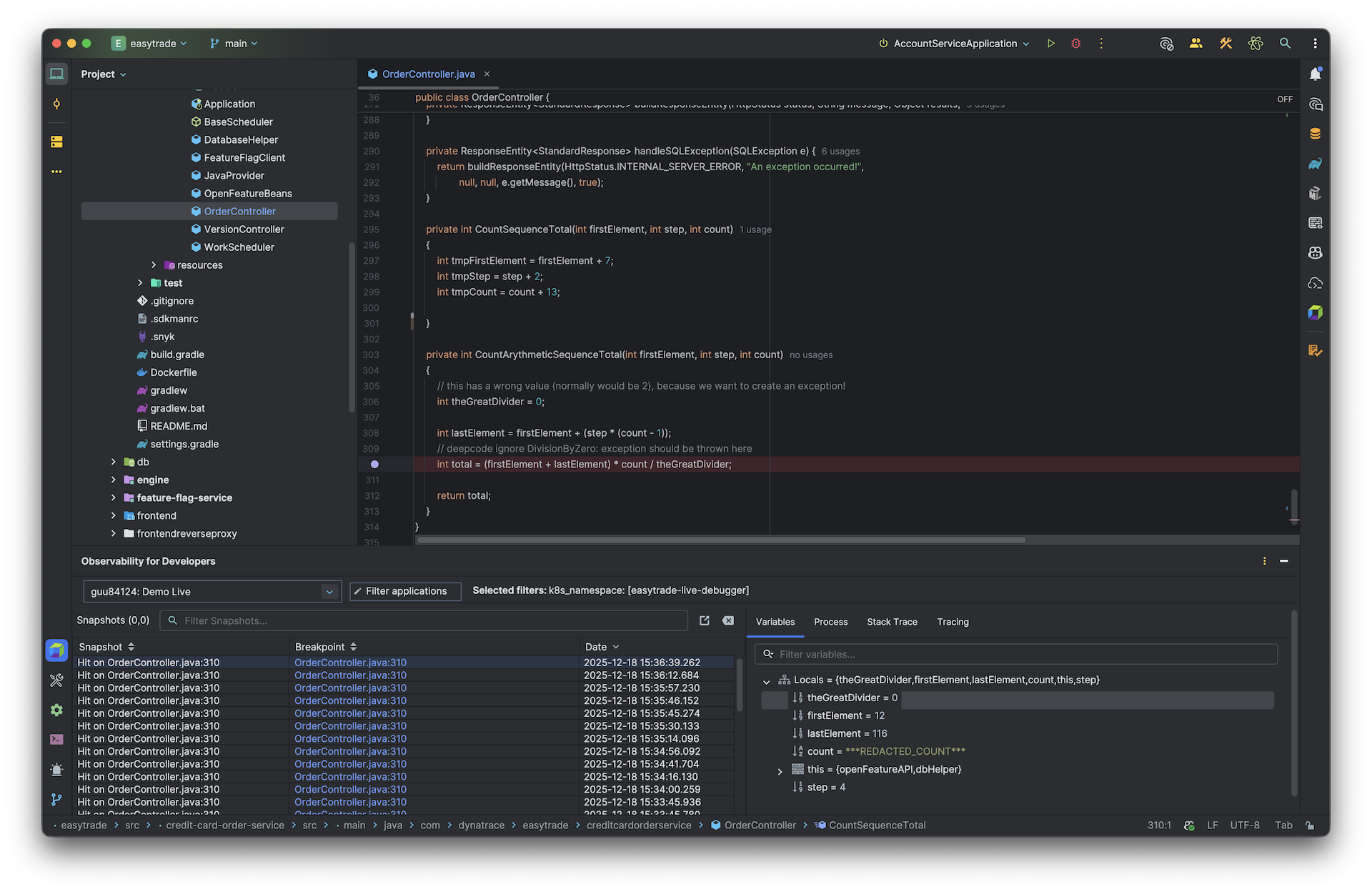Toggle the breakpoint on line 310
Image resolution: width=1372 pixels, height=892 pixels.
[374, 464]
